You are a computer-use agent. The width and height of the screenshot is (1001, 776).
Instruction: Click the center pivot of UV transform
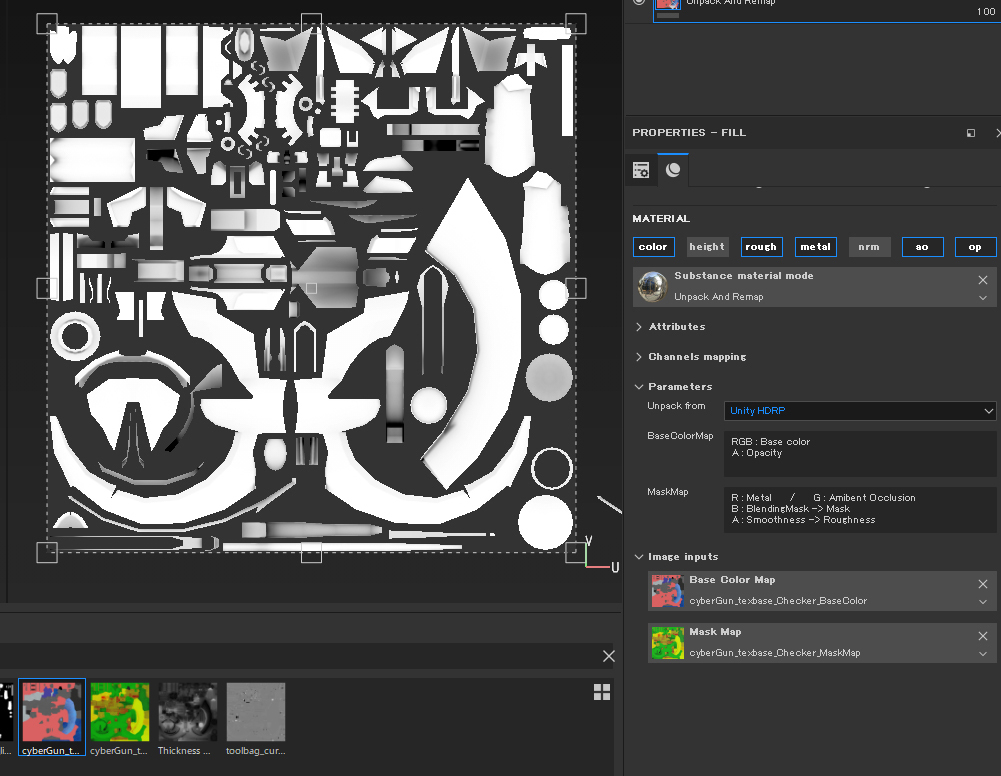pyautogui.click(x=311, y=288)
